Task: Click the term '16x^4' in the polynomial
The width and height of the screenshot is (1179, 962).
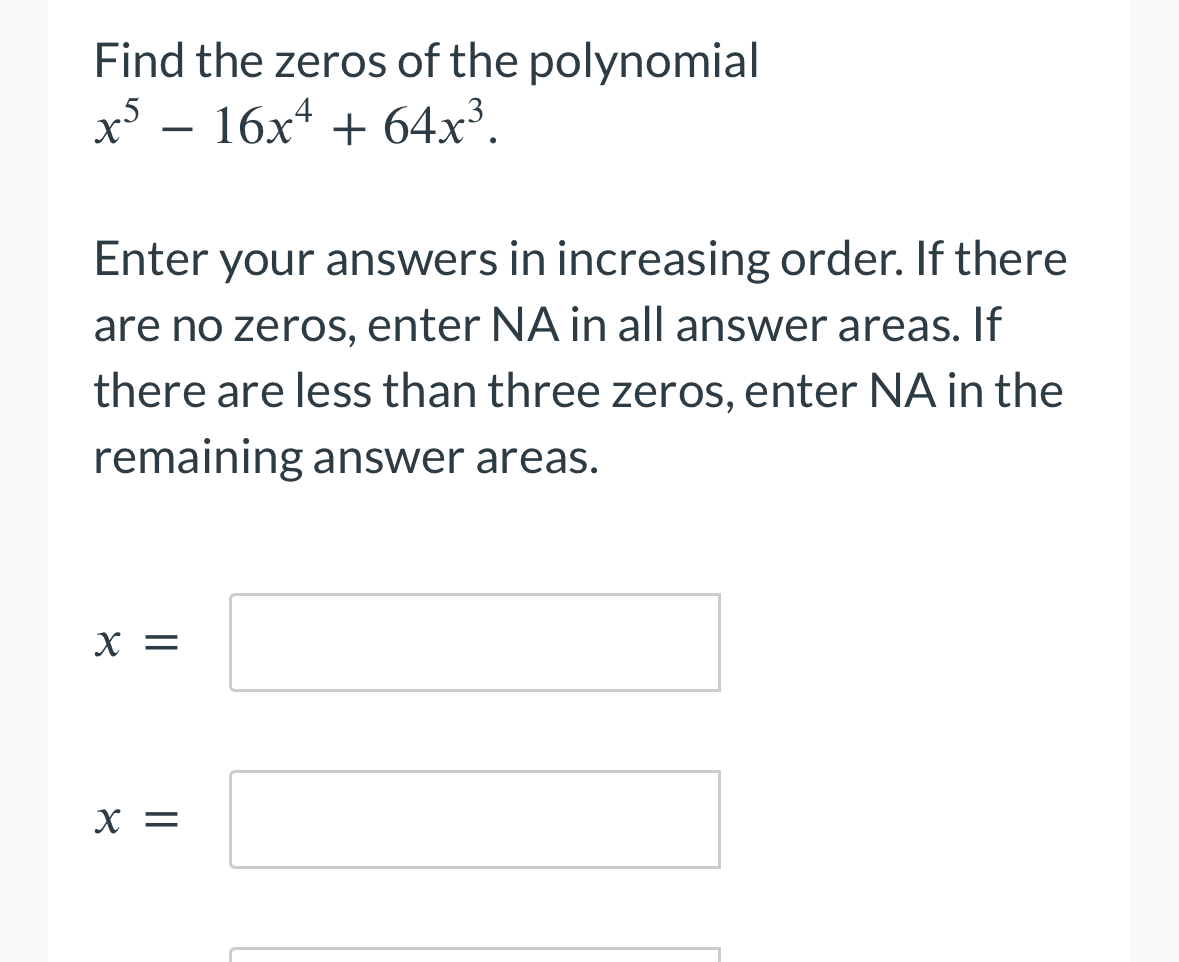Action: click(262, 125)
